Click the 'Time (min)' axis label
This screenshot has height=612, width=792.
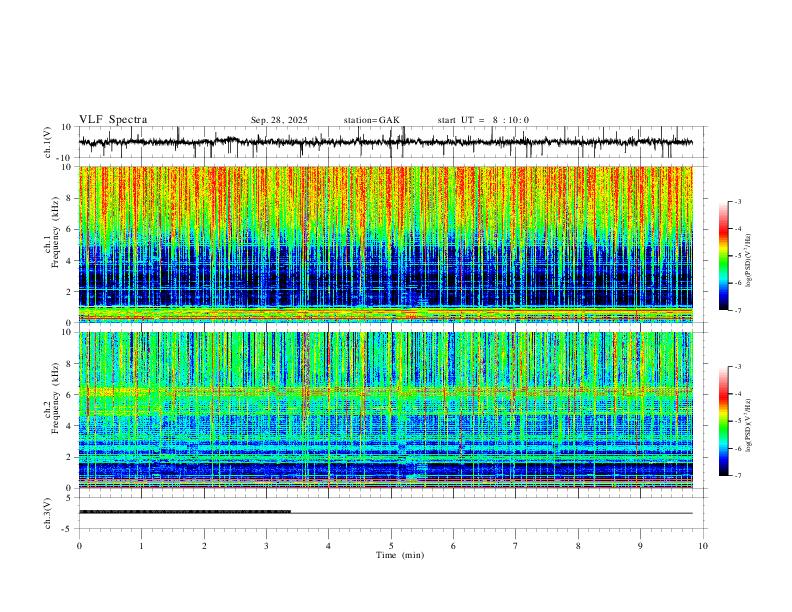[x=400, y=555]
